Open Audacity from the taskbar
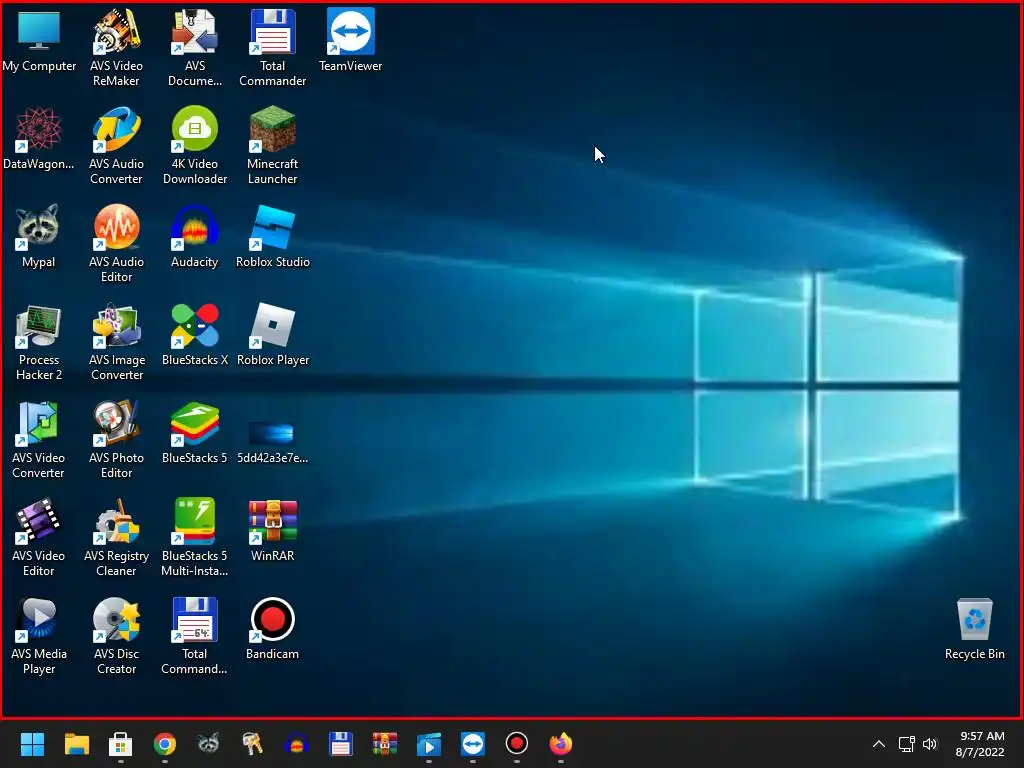The image size is (1024, 768). [x=296, y=744]
